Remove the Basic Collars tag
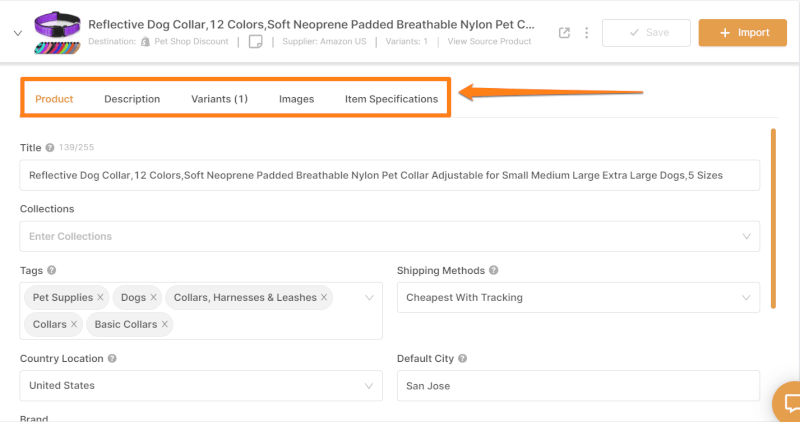 pyautogui.click(x=165, y=325)
